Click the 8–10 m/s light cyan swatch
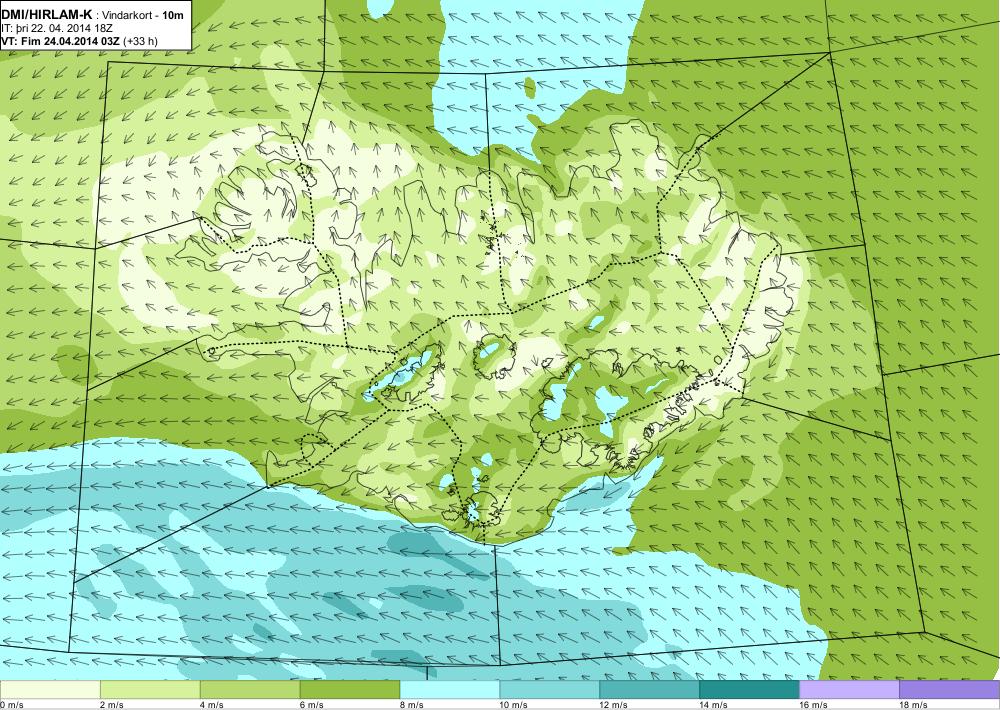The image size is (1000, 710). (450, 690)
